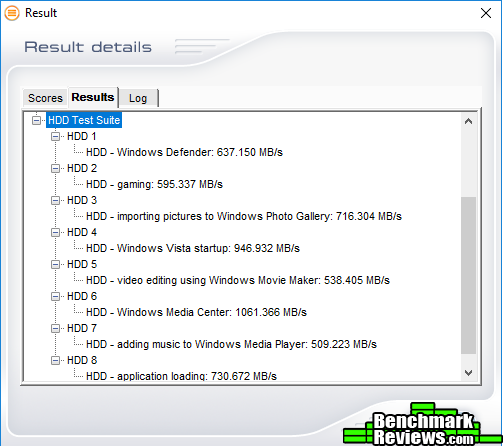Collapse the HDD Test Suite node
The height and width of the screenshot is (446, 503).
[36, 120]
